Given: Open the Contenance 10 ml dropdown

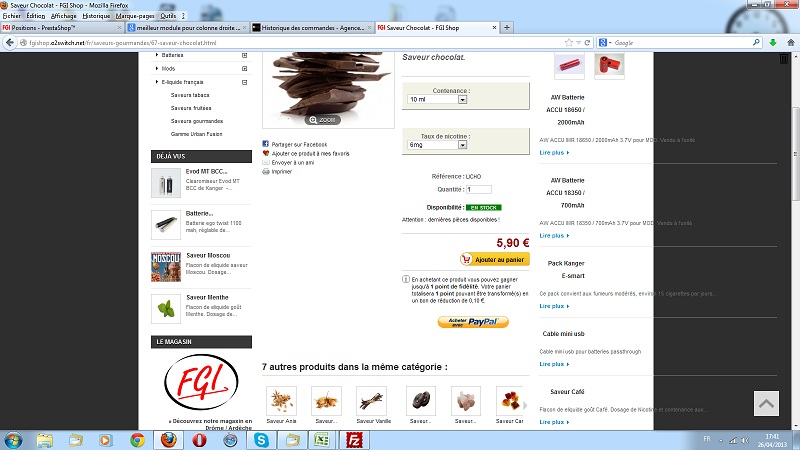Looking at the screenshot, I should (437, 99).
